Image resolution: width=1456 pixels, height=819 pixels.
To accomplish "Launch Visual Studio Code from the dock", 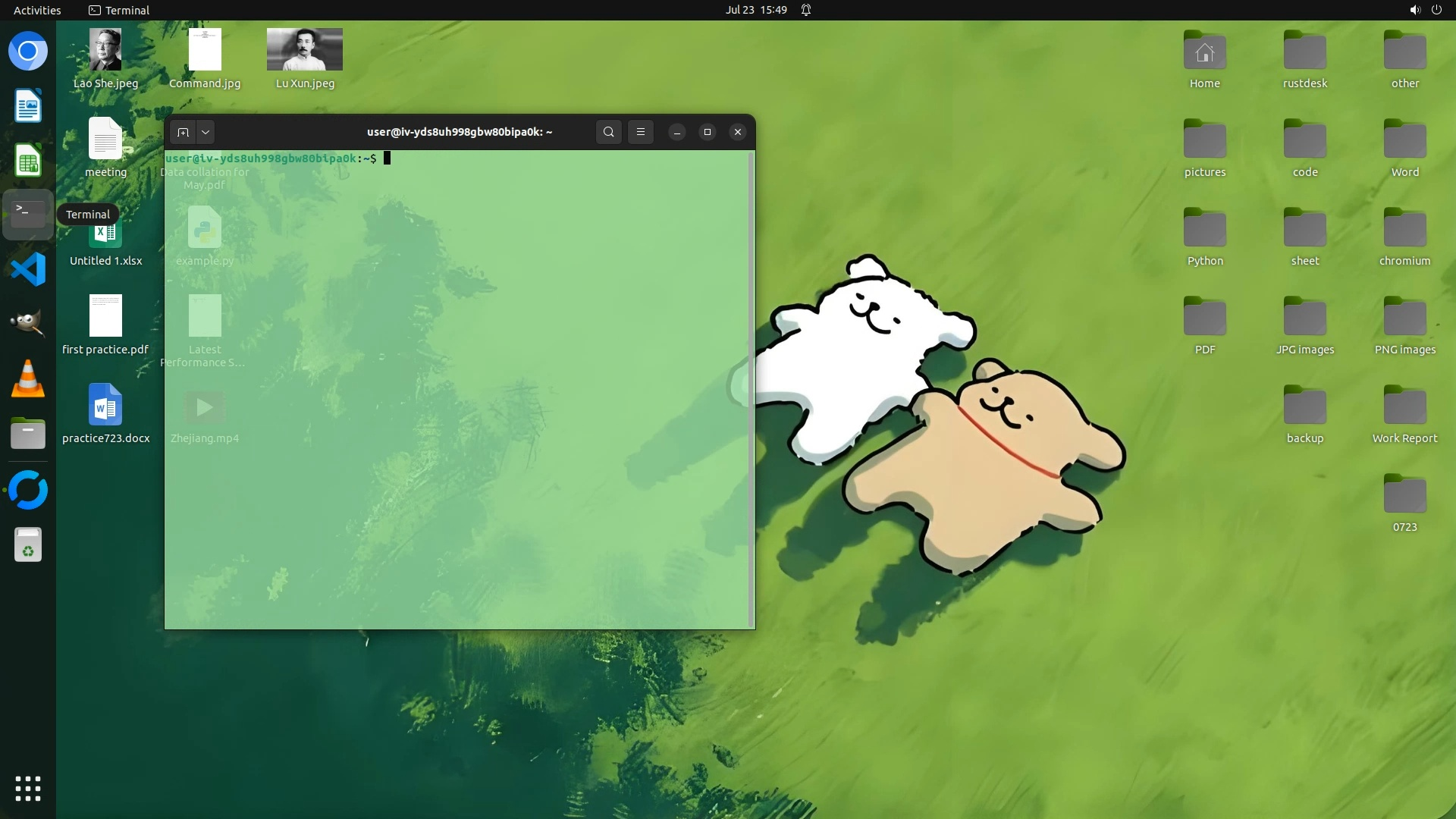I will click(28, 269).
